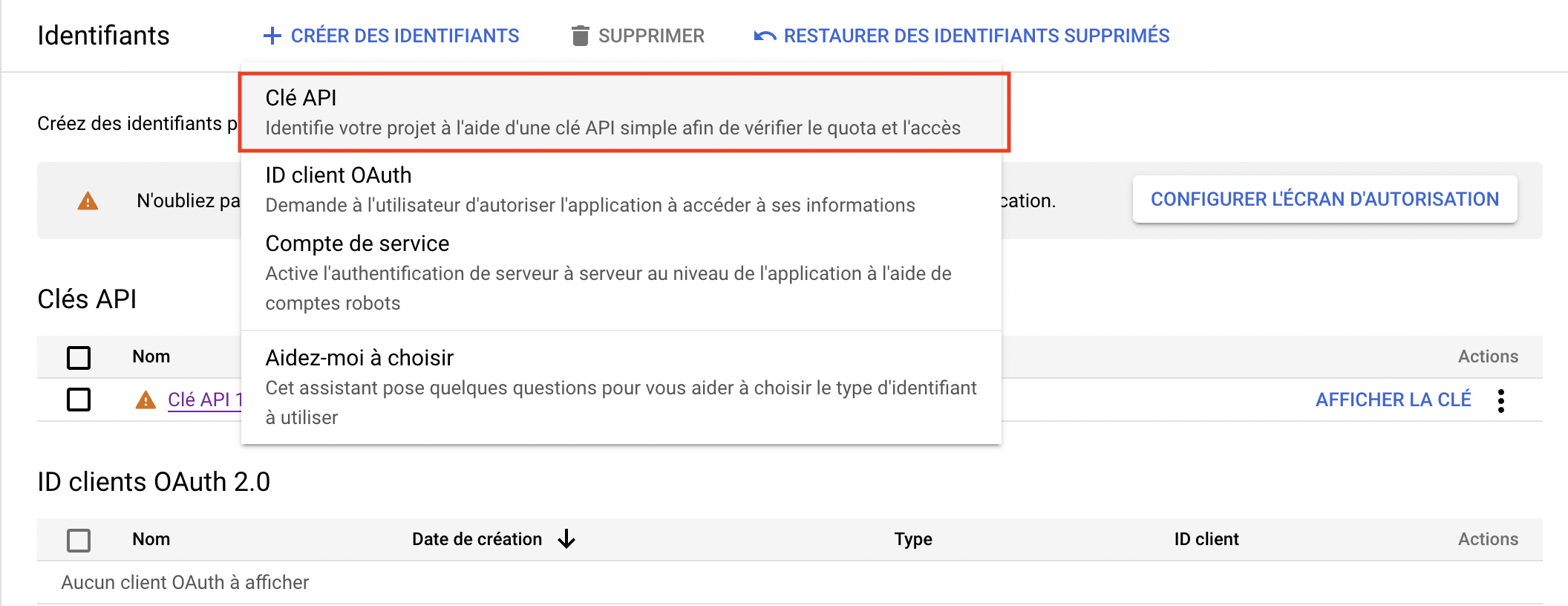Click Configurer l'écran d'autorisation button
The width and height of the screenshot is (1568, 606).
1324,199
